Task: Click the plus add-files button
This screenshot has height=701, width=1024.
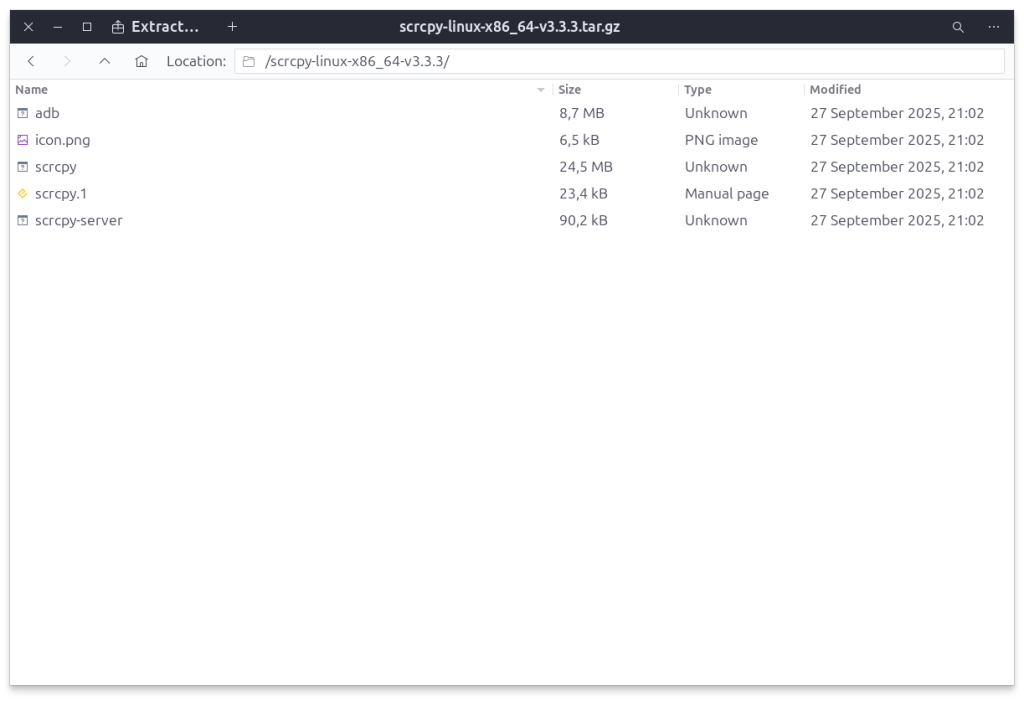Action: point(232,27)
